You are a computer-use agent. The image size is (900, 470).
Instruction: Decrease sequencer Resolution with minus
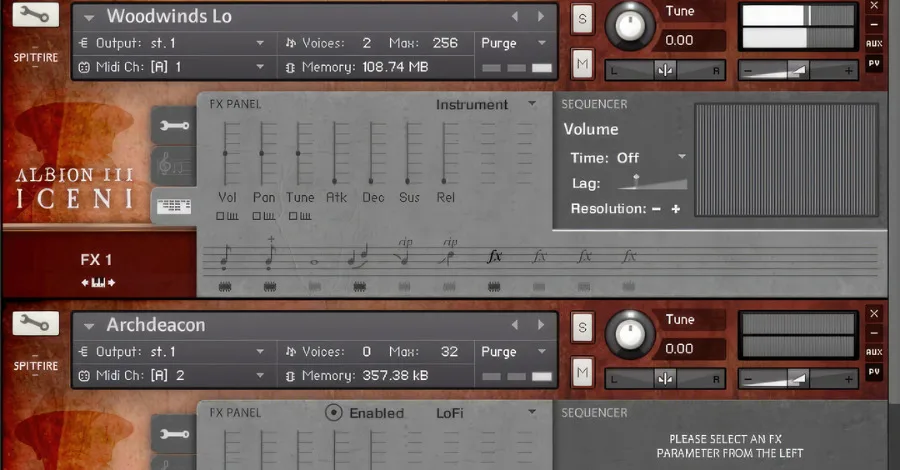click(x=656, y=209)
